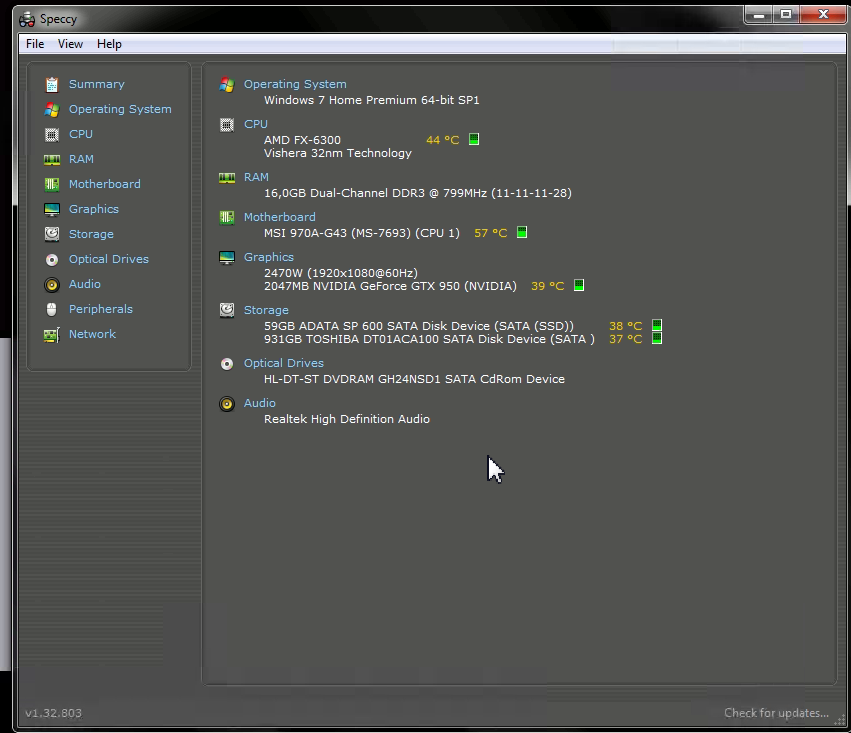Click the Graphics monitor icon in main panel
Viewport: 851px width, 733px height.
click(227, 258)
